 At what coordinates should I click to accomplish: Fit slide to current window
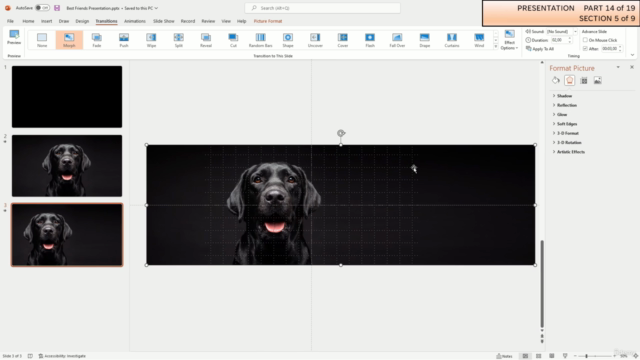click(x=636, y=356)
